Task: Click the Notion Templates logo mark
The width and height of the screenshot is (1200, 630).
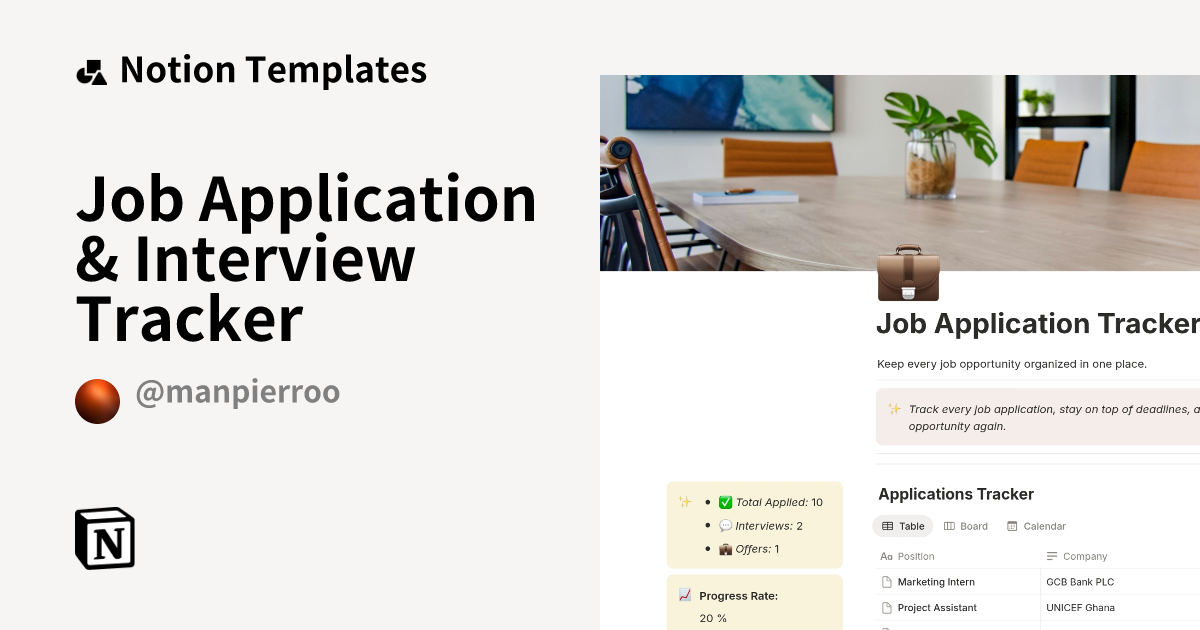Action: point(91,69)
